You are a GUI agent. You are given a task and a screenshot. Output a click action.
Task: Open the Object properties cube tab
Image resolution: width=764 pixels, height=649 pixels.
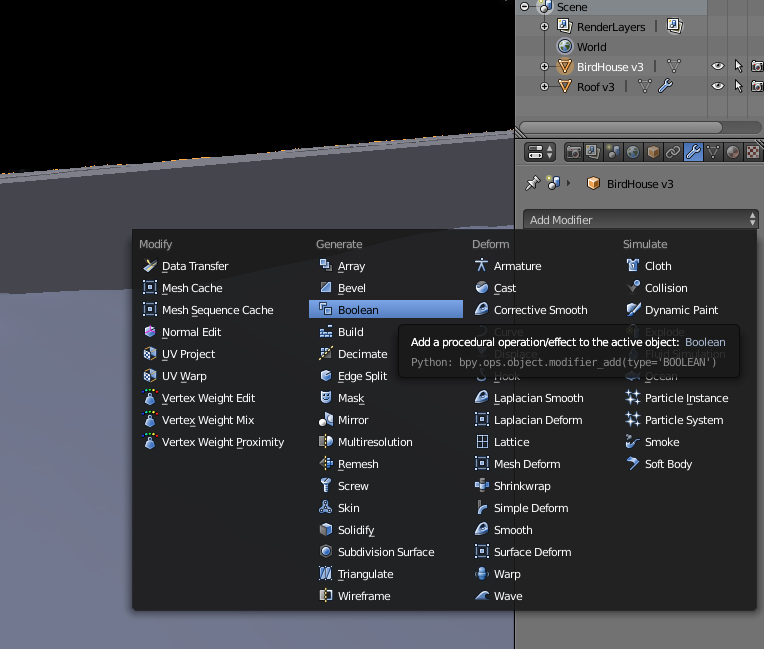click(x=653, y=152)
